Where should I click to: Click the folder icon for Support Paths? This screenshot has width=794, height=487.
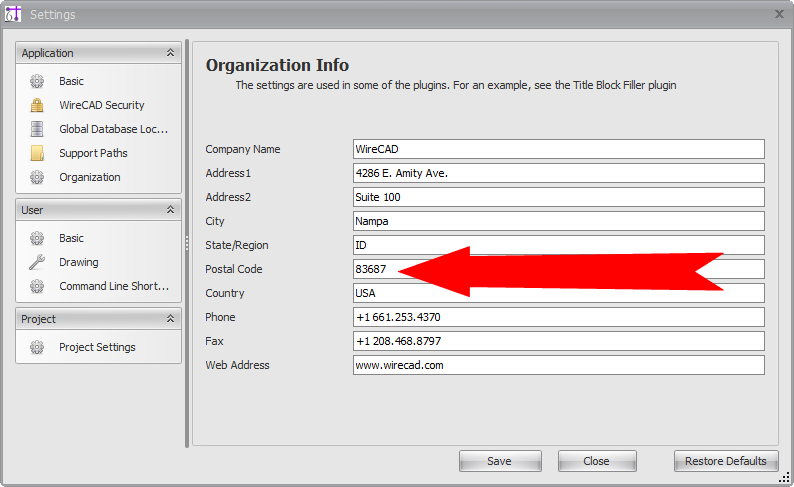click(37, 153)
